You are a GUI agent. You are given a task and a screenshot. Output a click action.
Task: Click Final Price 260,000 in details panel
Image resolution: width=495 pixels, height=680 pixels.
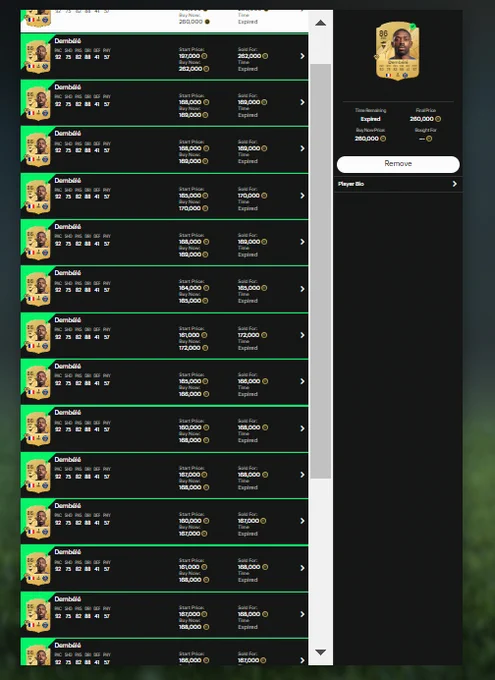[422, 119]
